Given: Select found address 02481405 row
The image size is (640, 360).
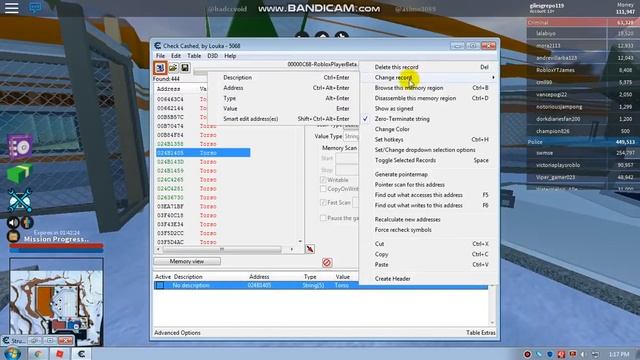Looking at the screenshot, I should [x=203, y=153].
